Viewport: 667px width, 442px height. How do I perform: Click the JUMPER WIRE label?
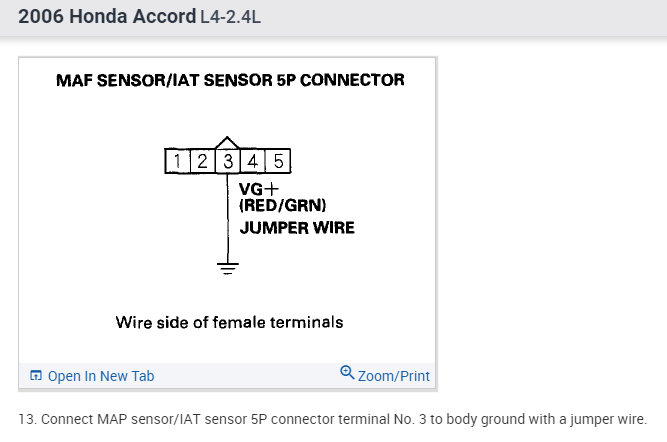pyautogui.click(x=297, y=228)
